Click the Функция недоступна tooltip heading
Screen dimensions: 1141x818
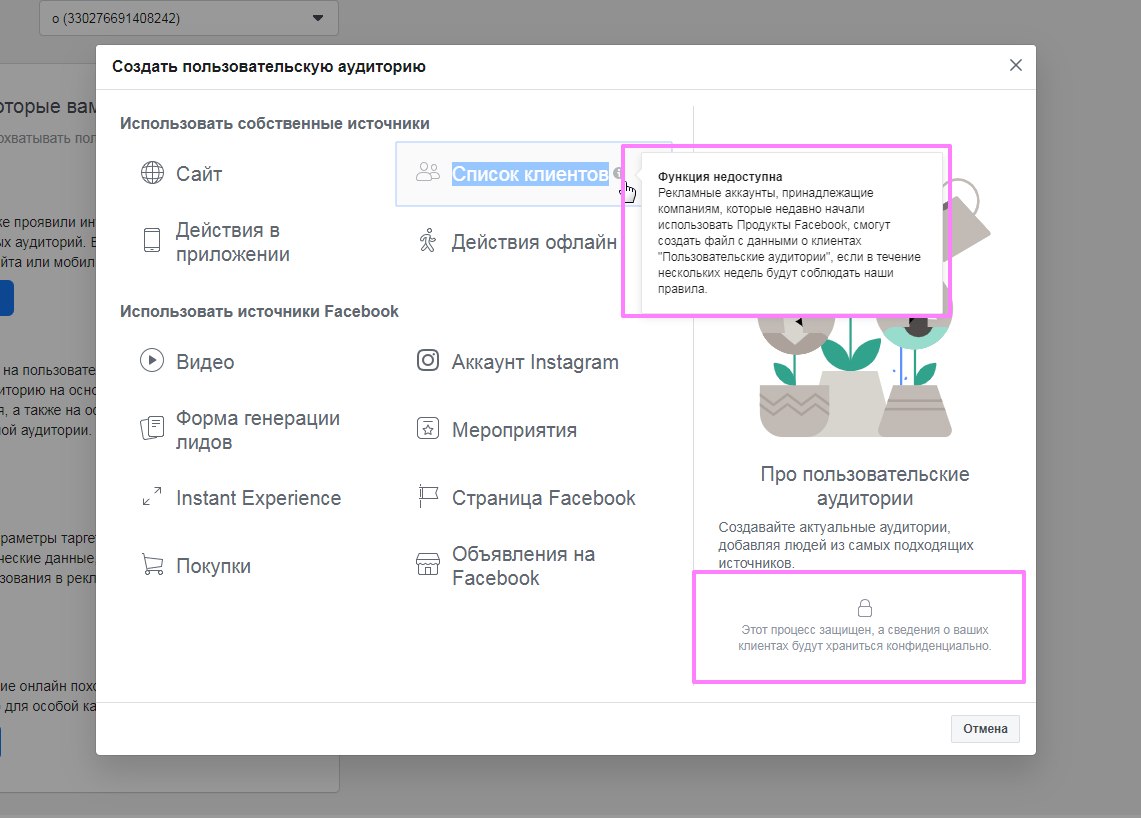[720, 177]
